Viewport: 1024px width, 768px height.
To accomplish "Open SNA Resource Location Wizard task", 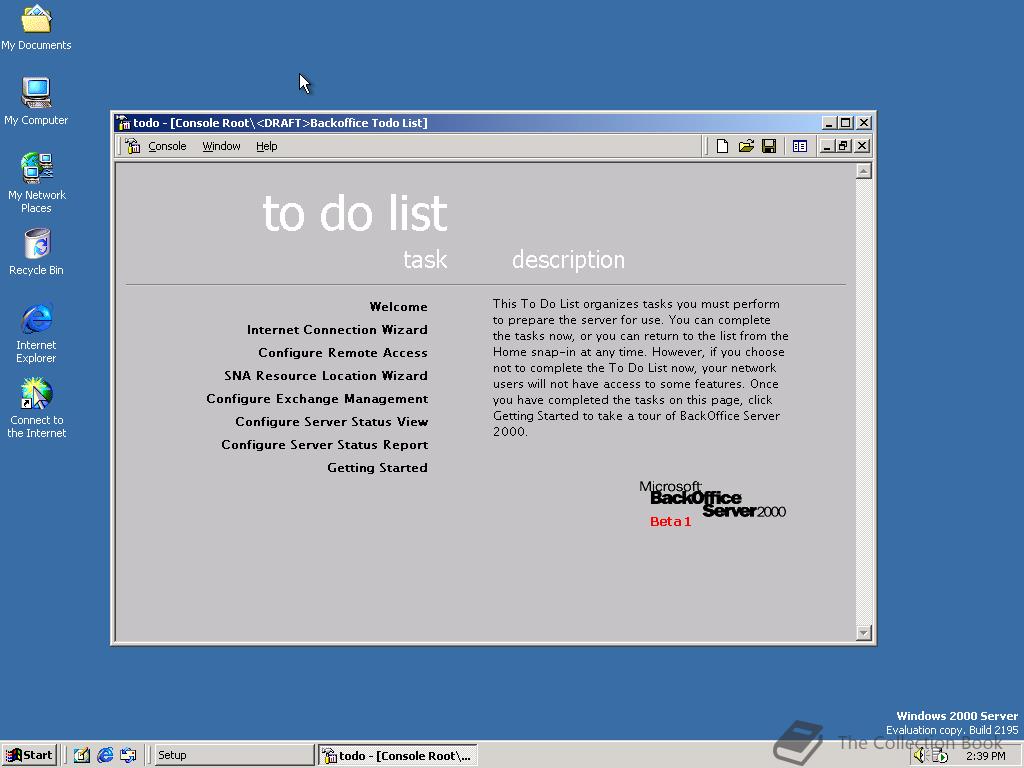I will (326, 376).
